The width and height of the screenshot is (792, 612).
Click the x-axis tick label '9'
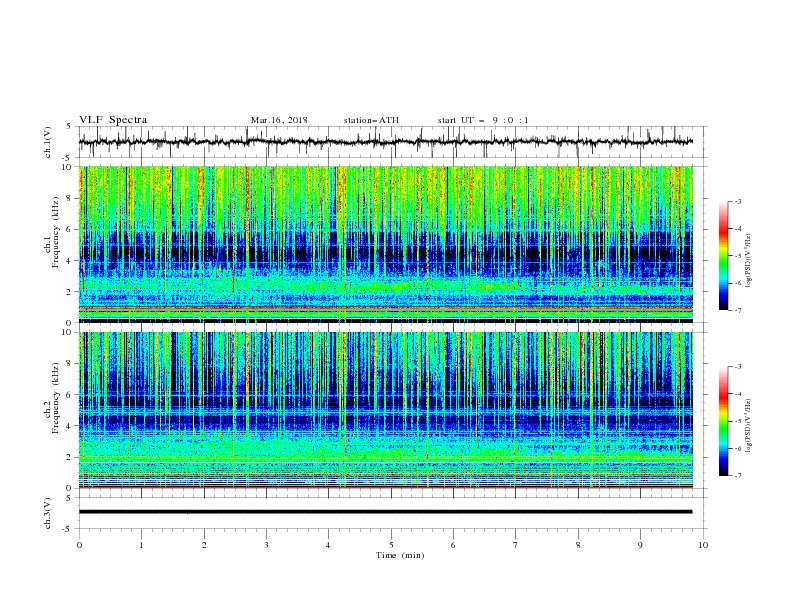tap(640, 545)
